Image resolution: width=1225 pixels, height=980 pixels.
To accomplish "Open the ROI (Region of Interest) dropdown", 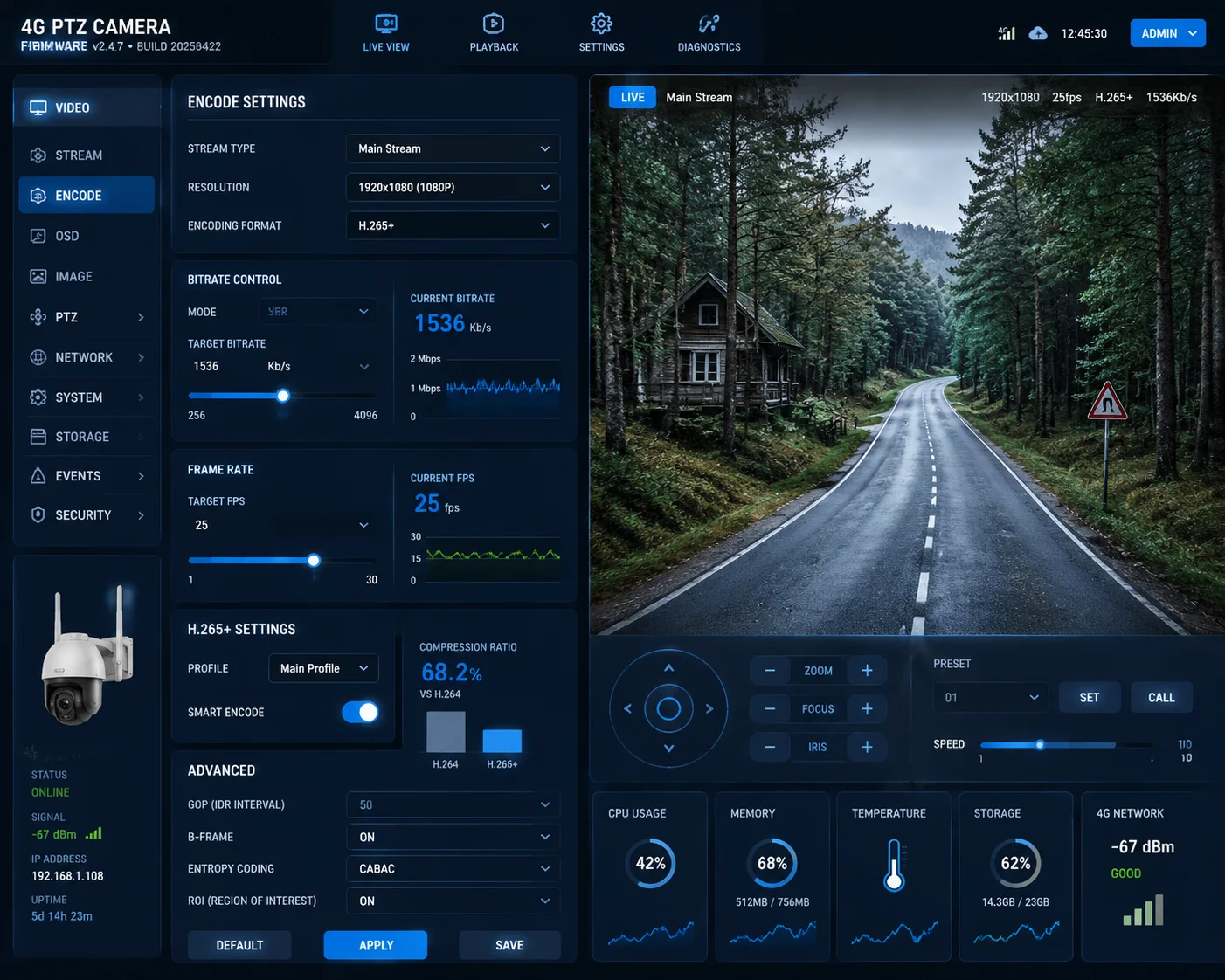I will [x=453, y=901].
